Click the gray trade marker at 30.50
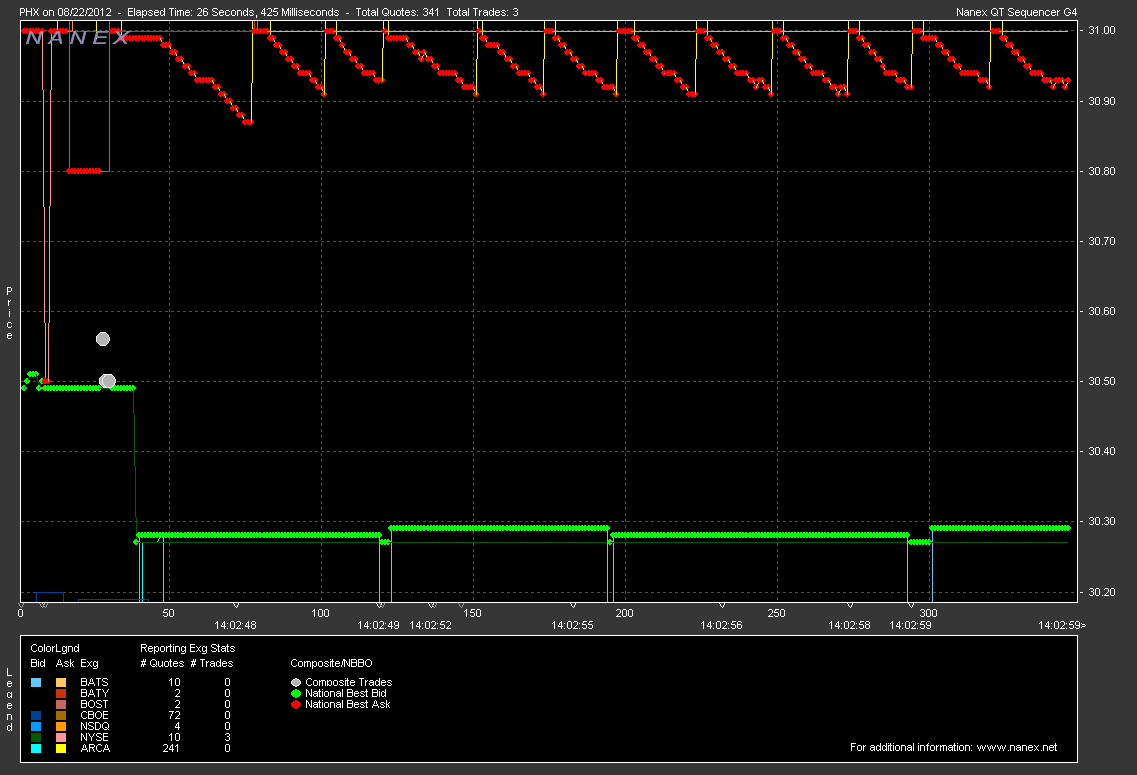Screen dimensions: 1137x775 point(107,381)
